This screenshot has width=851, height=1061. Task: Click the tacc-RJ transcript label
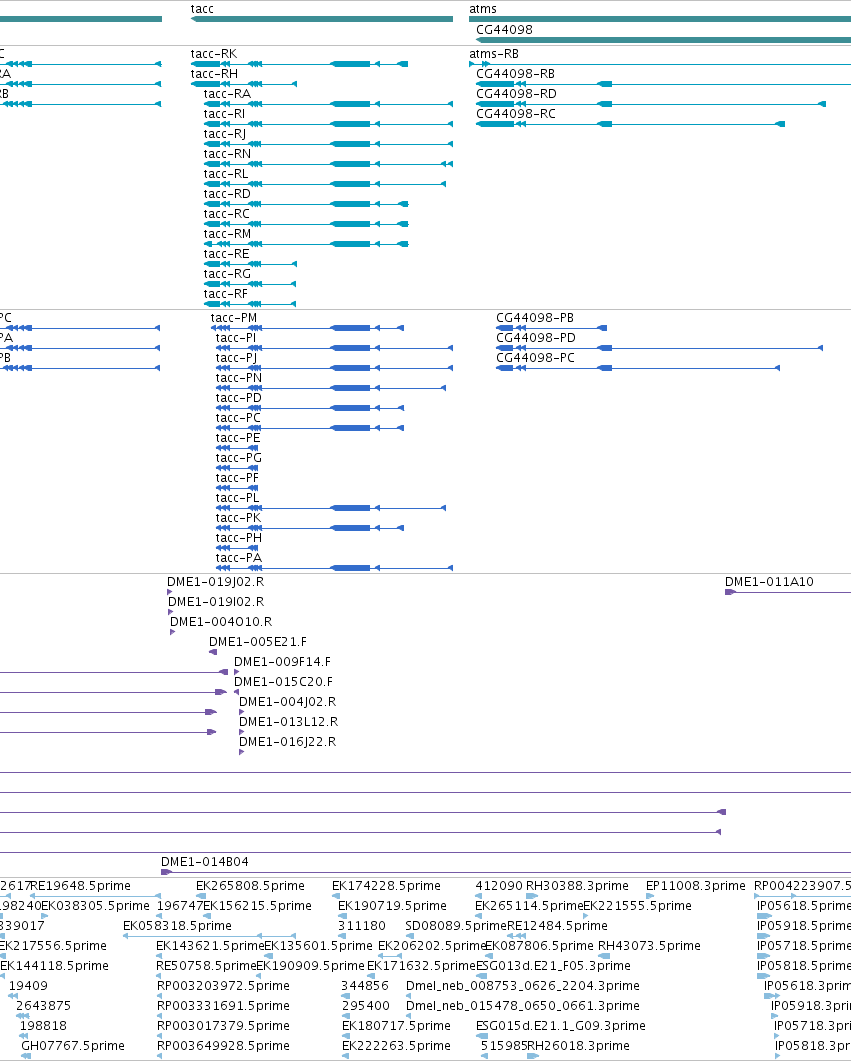pos(225,133)
